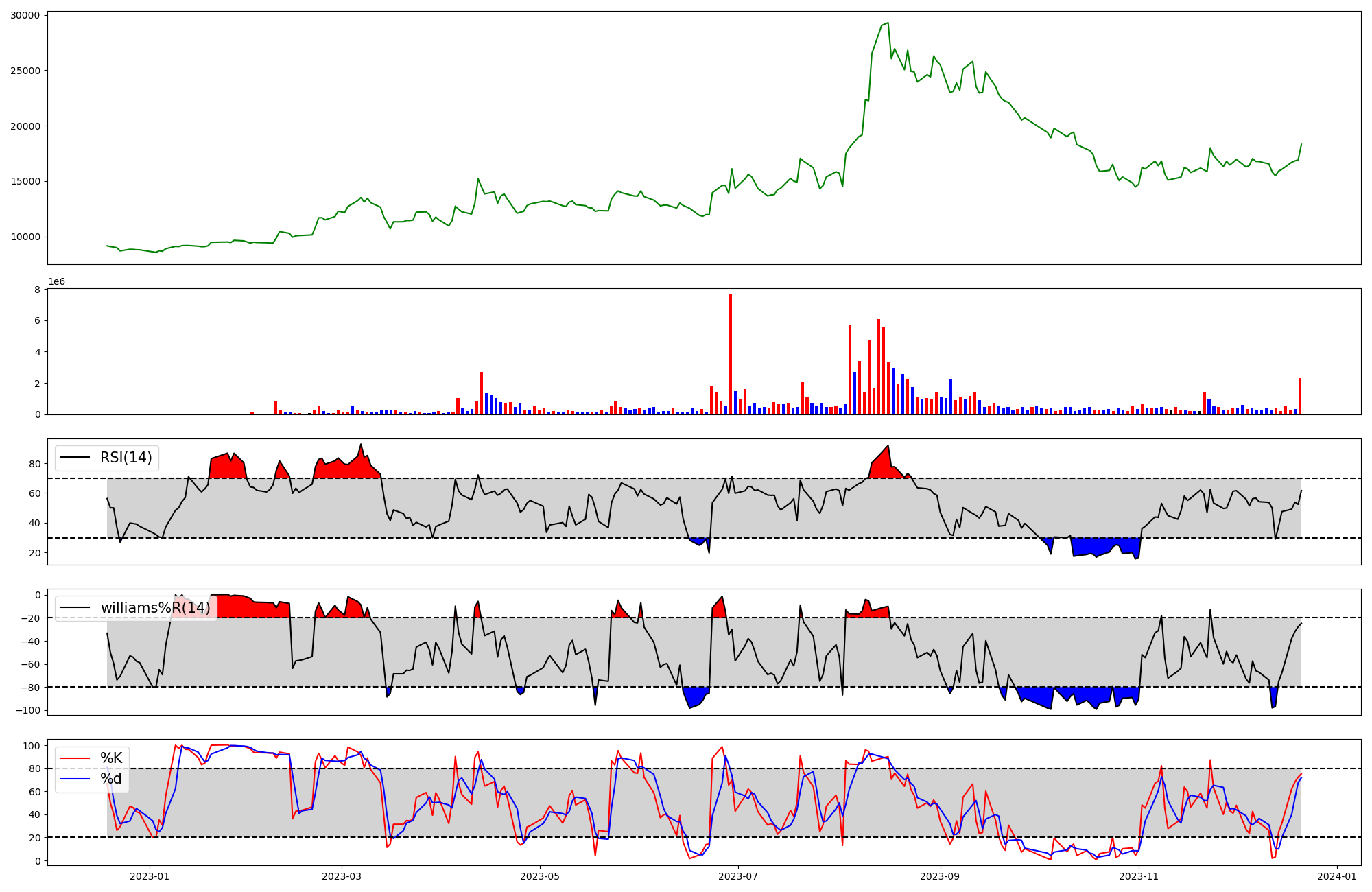Click the tallest red volume bar
This screenshot has height=892, width=1372.
point(731,353)
